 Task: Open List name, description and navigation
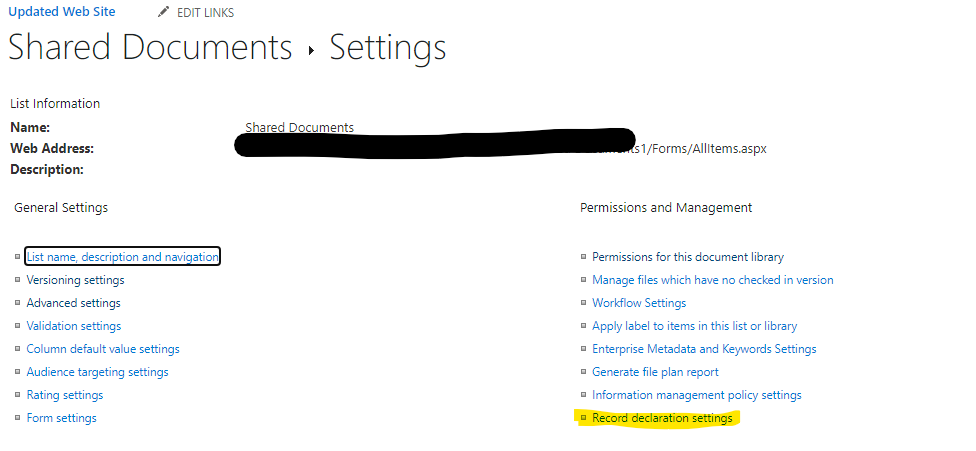(123, 257)
